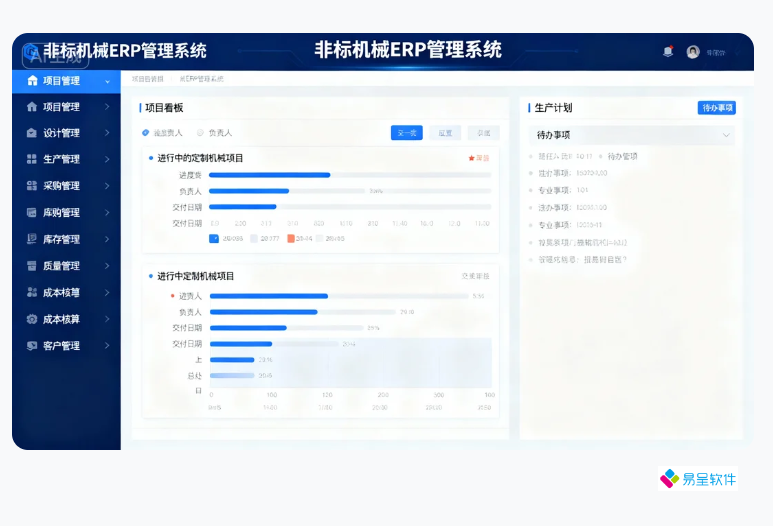
Task: Click the 生产计划 panel heading
Action: [x=553, y=108]
